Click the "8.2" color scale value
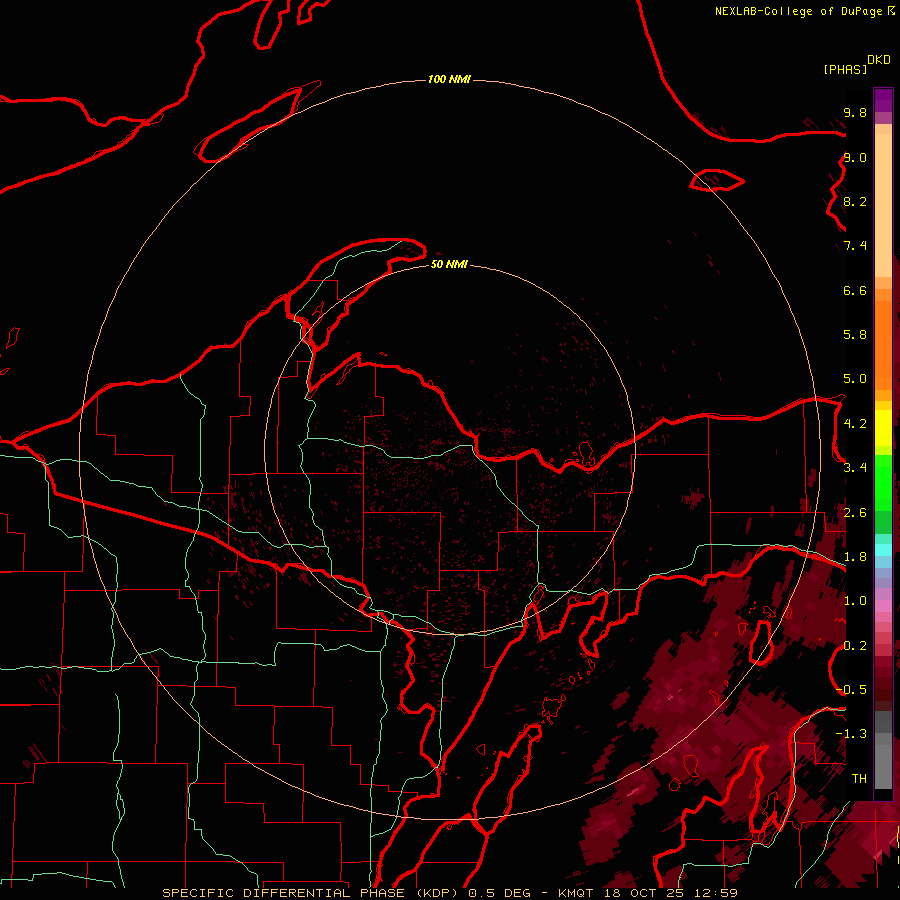Image resolution: width=900 pixels, height=900 pixels. pos(855,201)
